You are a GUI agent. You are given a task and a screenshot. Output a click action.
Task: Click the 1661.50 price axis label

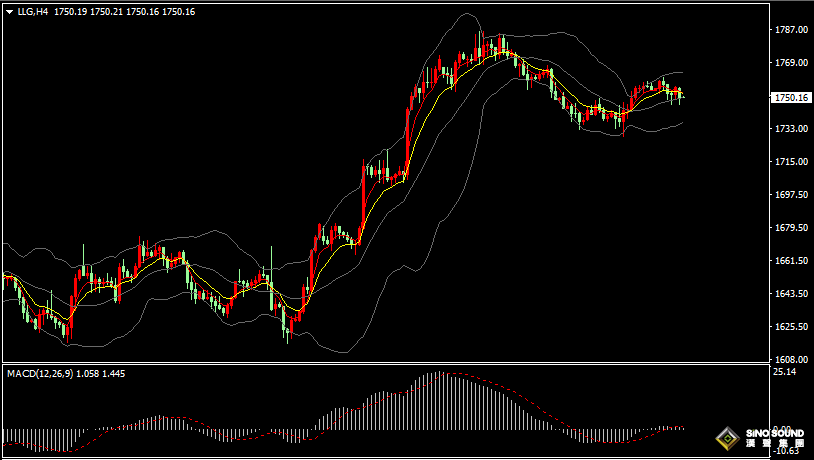point(791,261)
